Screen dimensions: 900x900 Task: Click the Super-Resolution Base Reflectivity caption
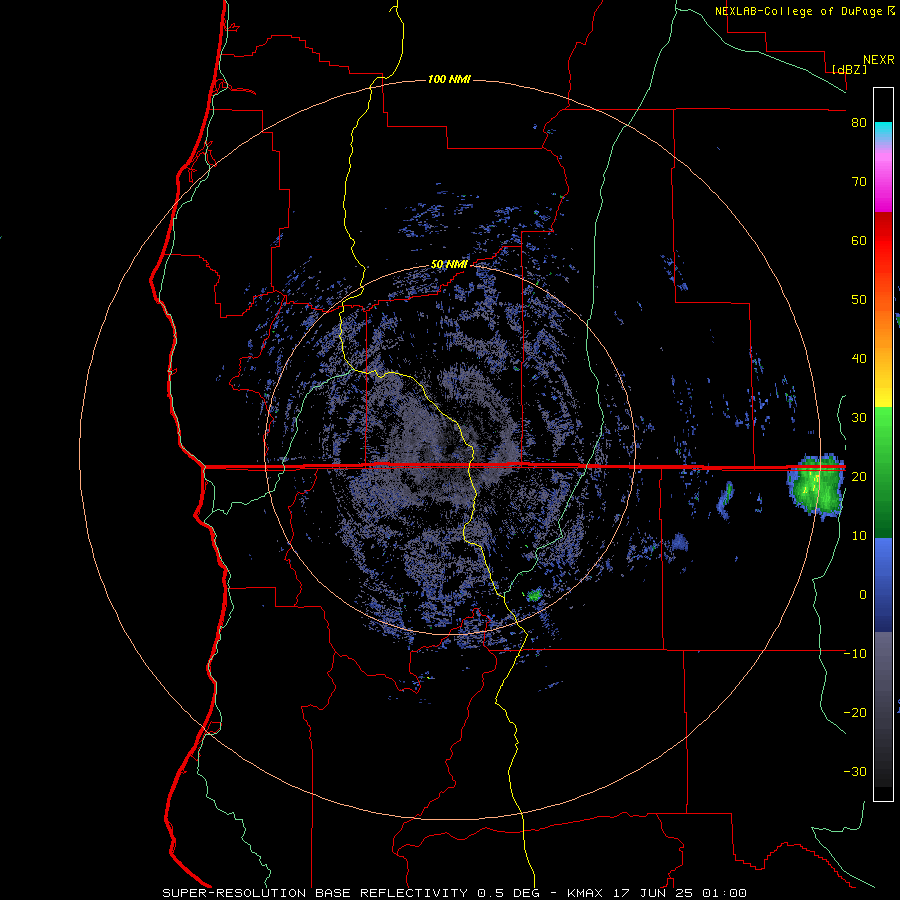click(455, 893)
